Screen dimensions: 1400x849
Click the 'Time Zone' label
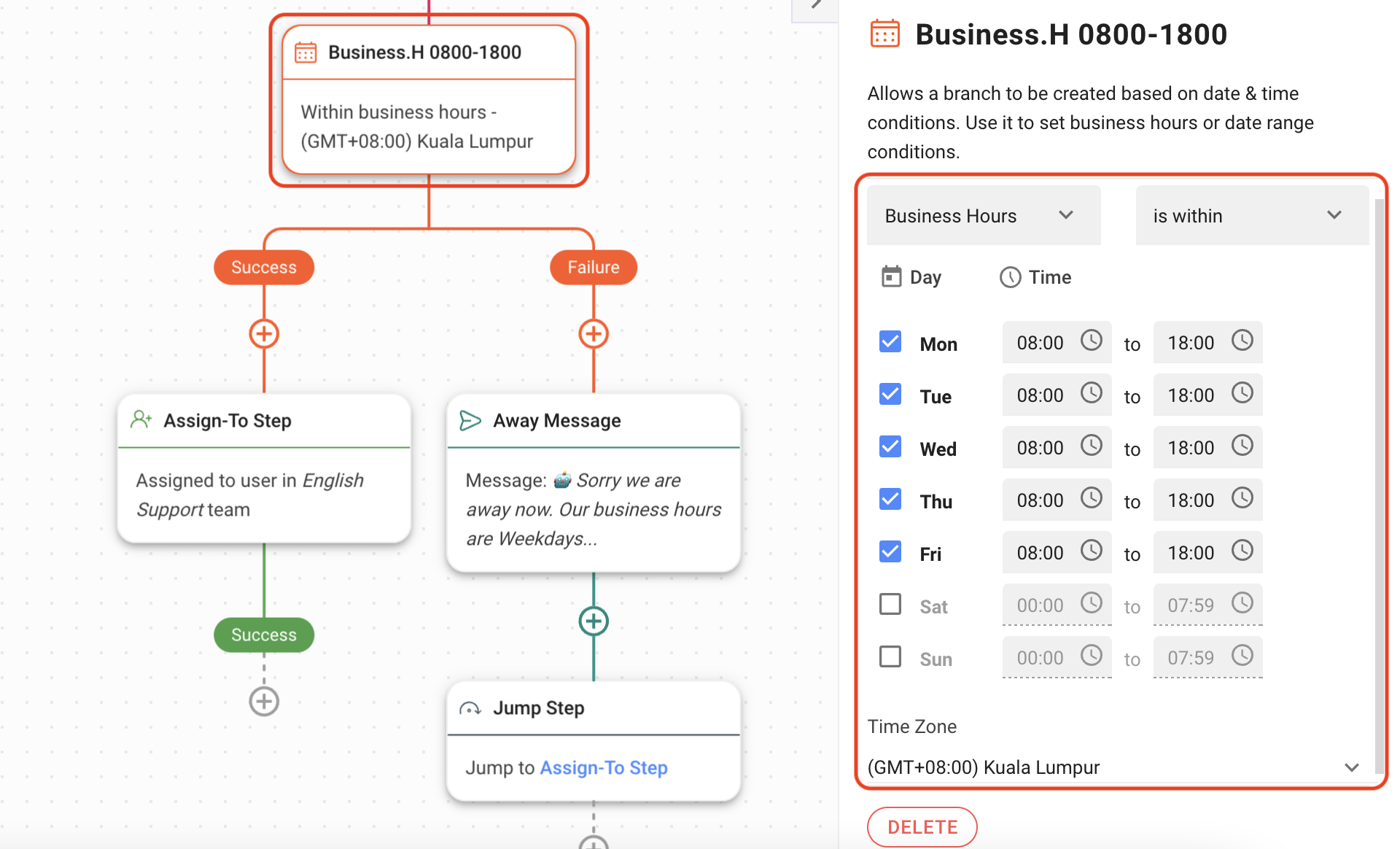pyautogui.click(x=912, y=726)
